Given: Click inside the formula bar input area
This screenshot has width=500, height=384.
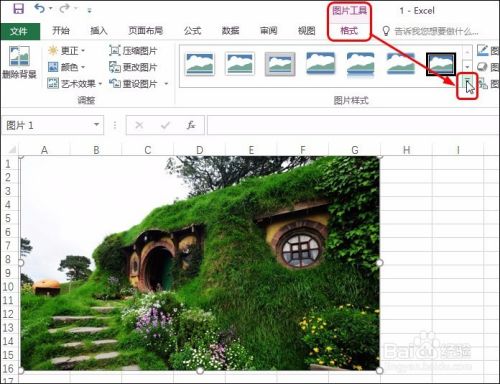Looking at the screenshot, I should click(353, 125).
